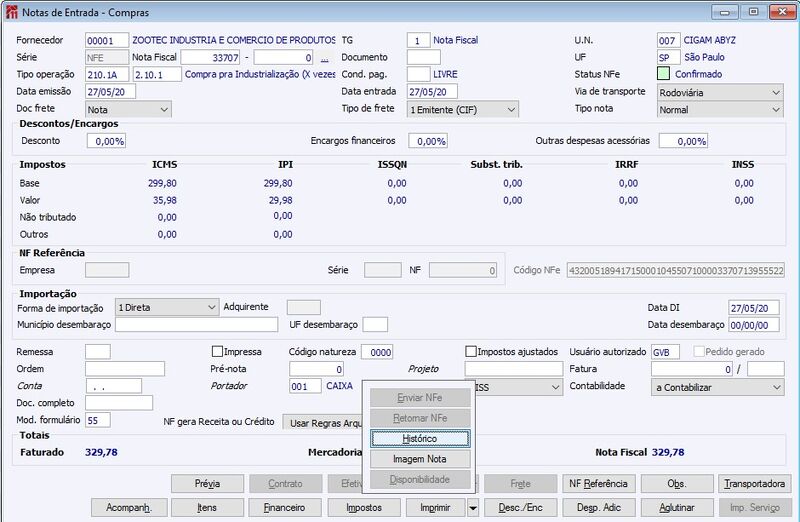The height and width of the screenshot is (522, 800).
Task: Click the Aglutinar button
Action: pos(677,508)
